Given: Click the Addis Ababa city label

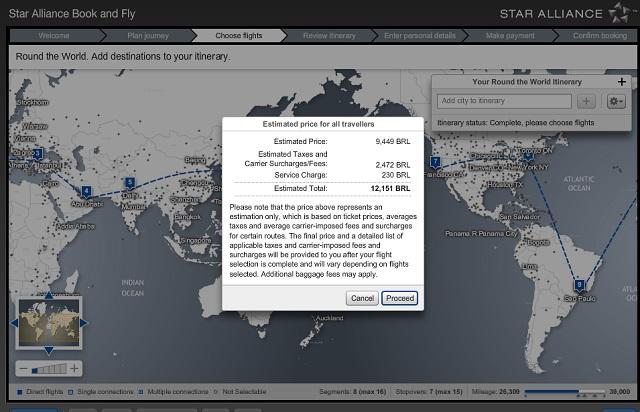Looking at the screenshot, I should point(75,226).
